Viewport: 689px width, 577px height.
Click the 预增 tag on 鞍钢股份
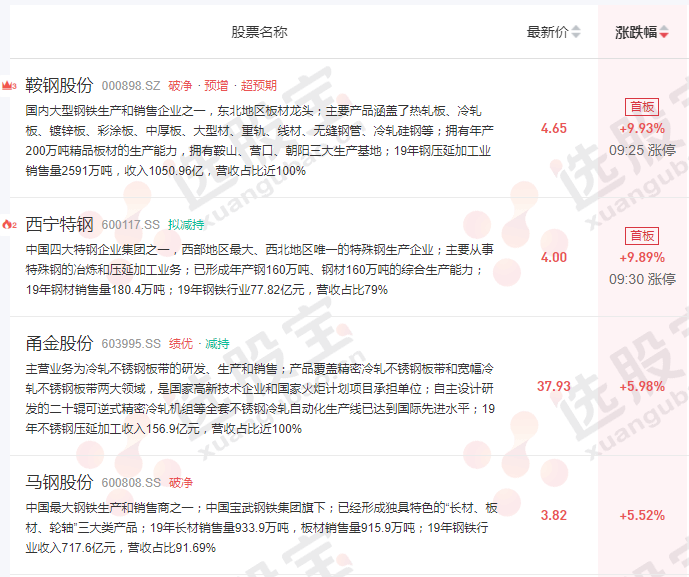coord(216,86)
